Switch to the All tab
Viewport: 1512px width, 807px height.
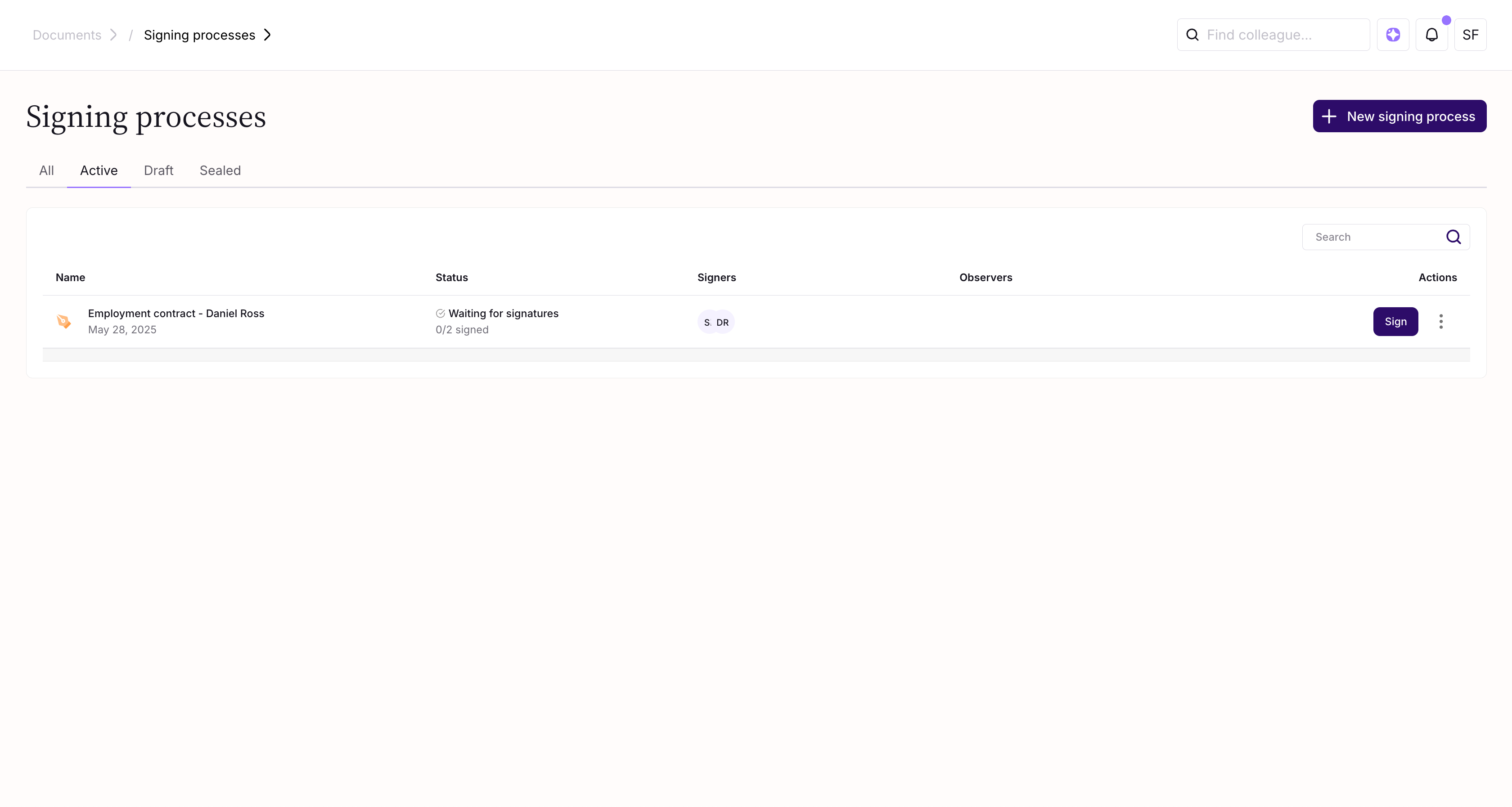tap(46, 170)
